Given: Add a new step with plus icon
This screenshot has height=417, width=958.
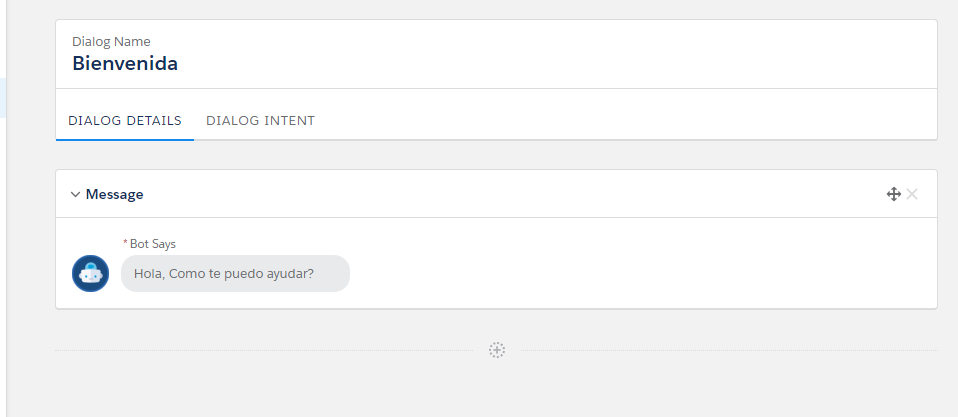Looking at the screenshot, I should [497, 350].
